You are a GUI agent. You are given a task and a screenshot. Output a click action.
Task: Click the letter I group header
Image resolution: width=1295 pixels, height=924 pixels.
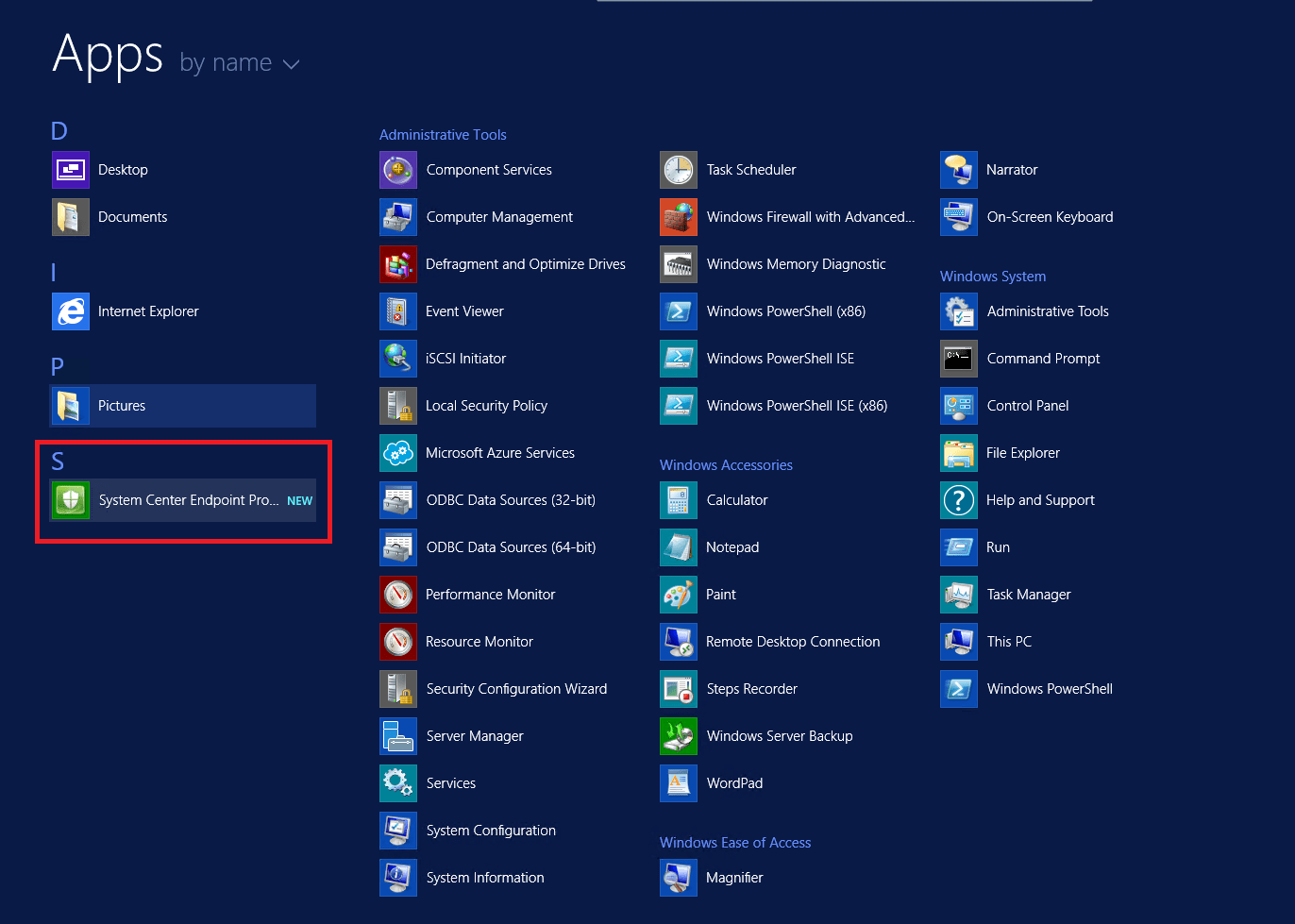[x=54, y=273]
